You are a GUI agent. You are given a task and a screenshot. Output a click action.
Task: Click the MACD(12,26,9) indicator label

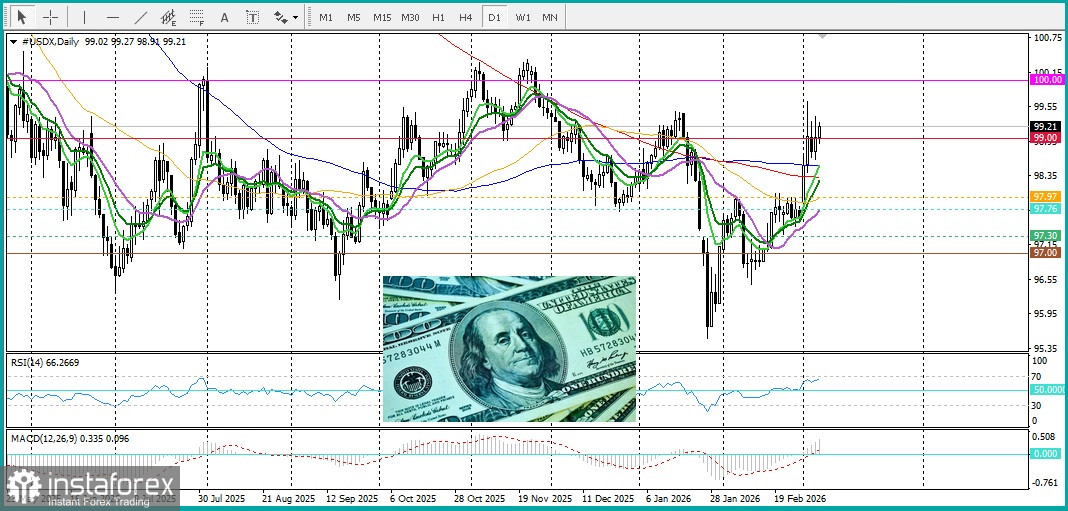[69, 438]
